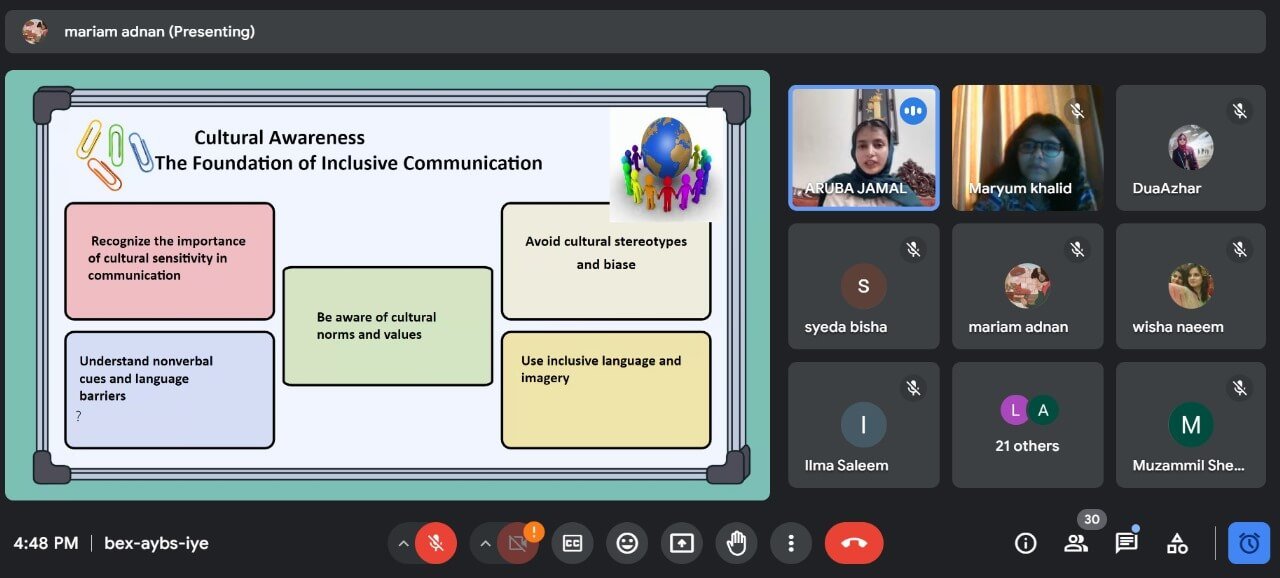Open meeting details info icon
Viewport: 1280px width, 578px height.
(1025, 543)
